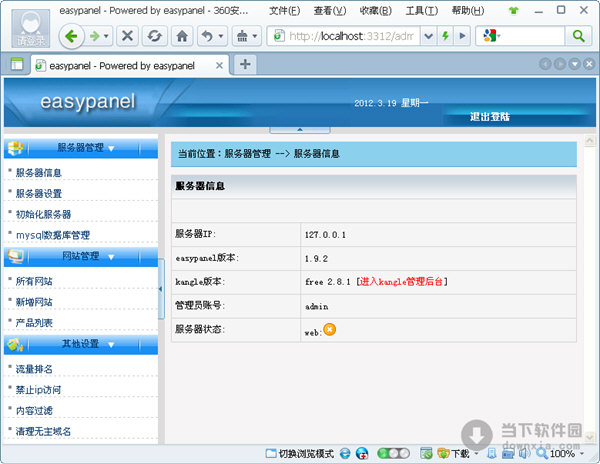Stop page loading with the X button

[x=127, y=36]
